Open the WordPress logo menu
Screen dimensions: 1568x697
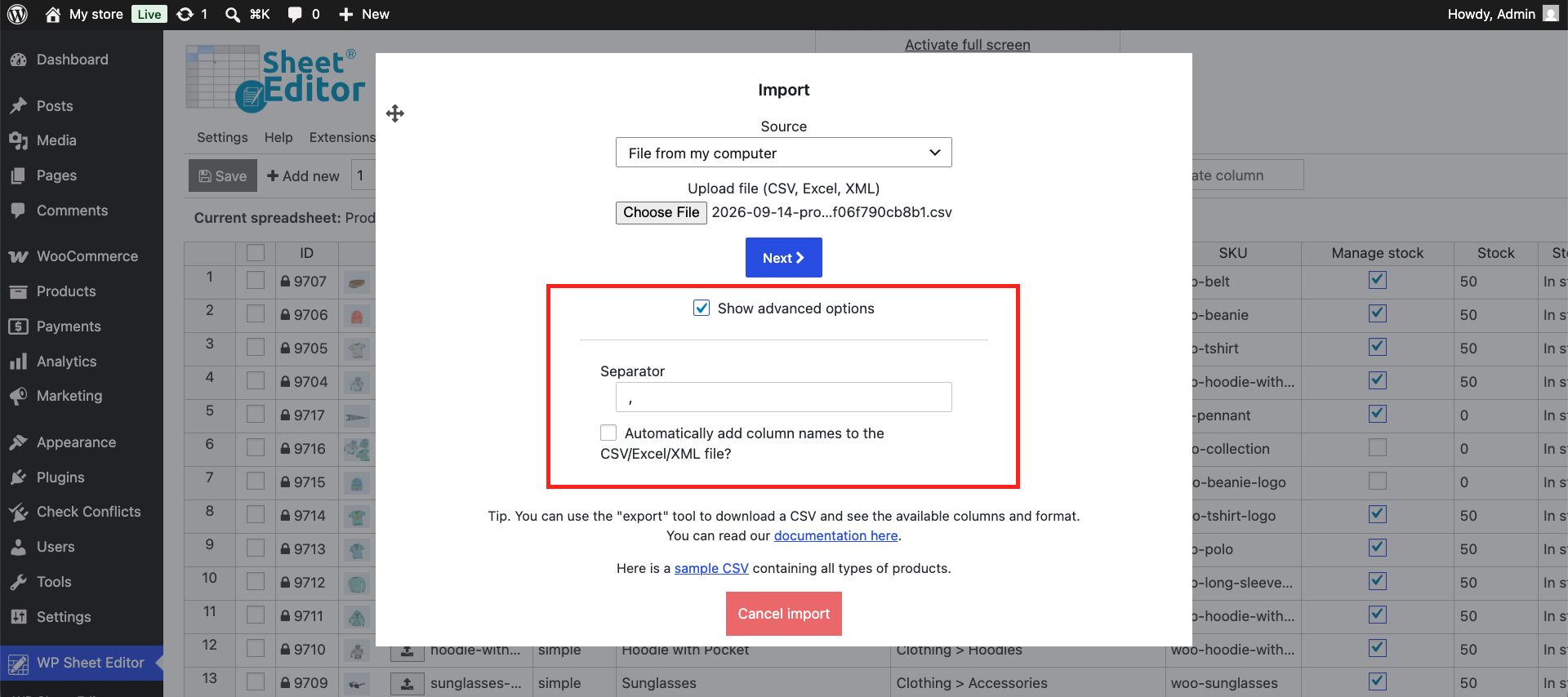coord(17,14)
